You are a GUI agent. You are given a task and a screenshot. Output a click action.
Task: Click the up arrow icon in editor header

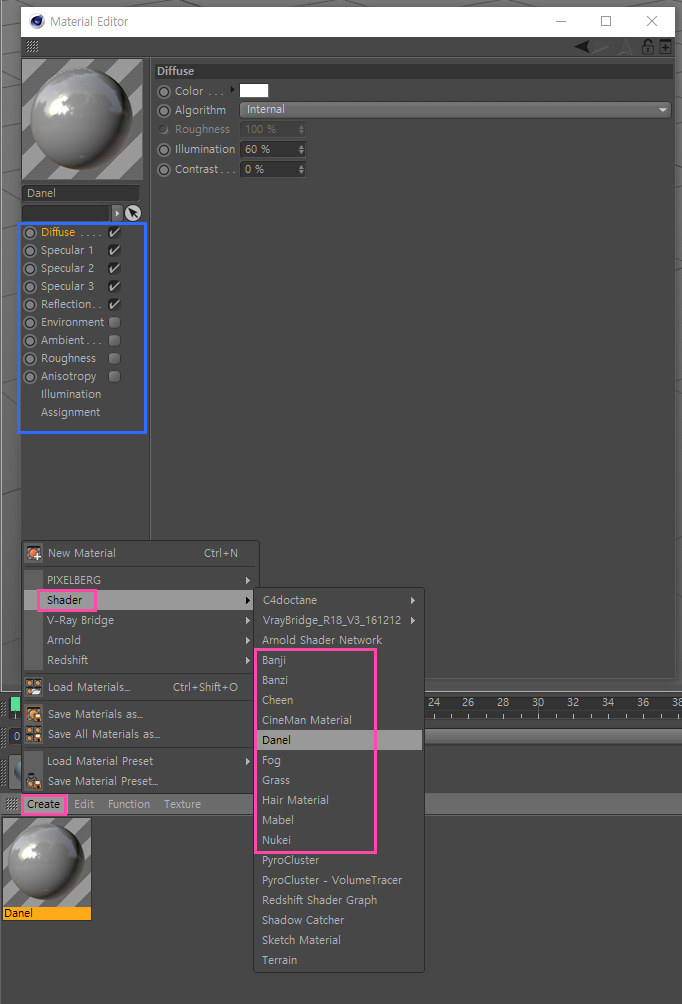624,46
